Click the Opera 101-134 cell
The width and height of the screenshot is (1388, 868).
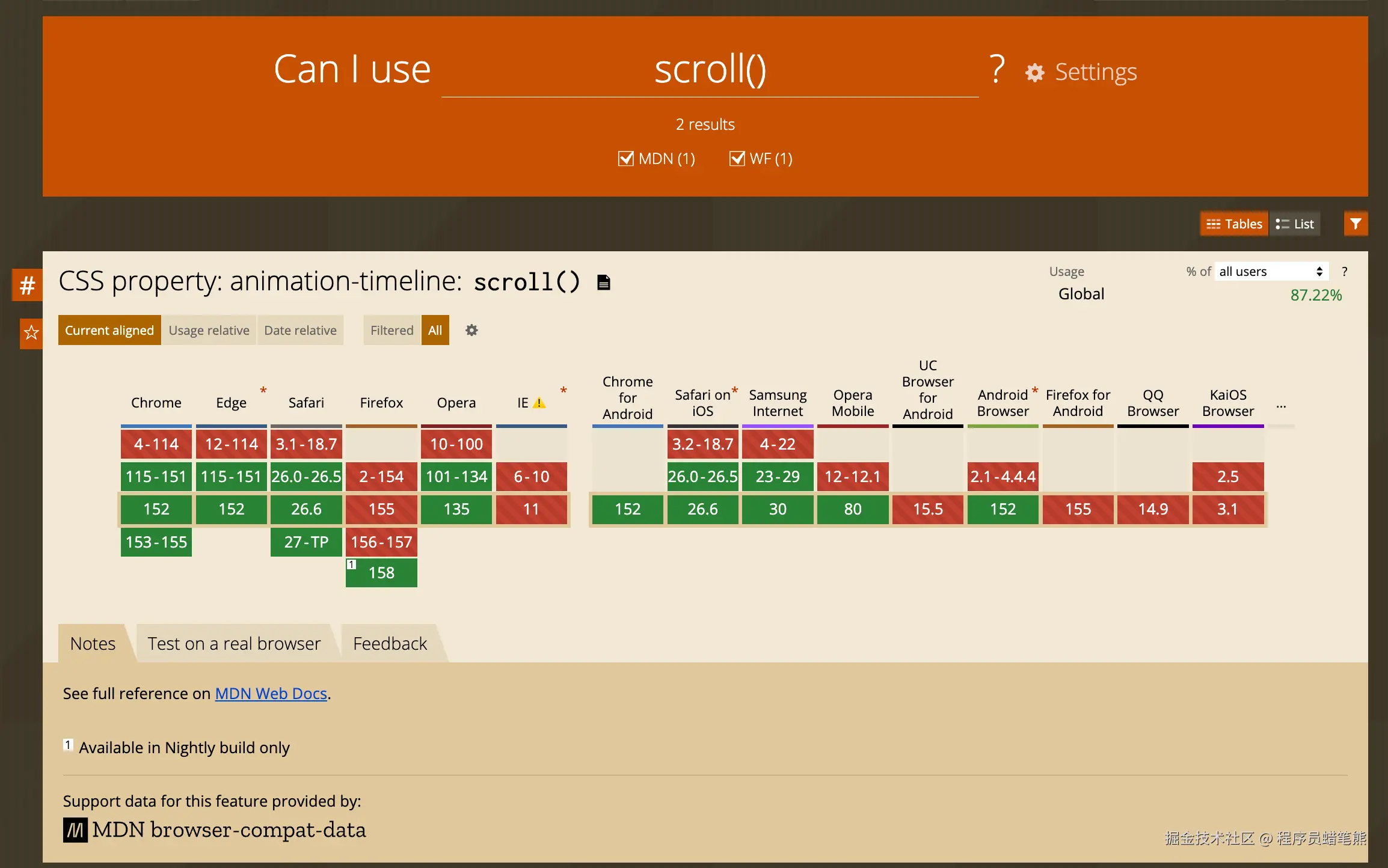(456, 477)
